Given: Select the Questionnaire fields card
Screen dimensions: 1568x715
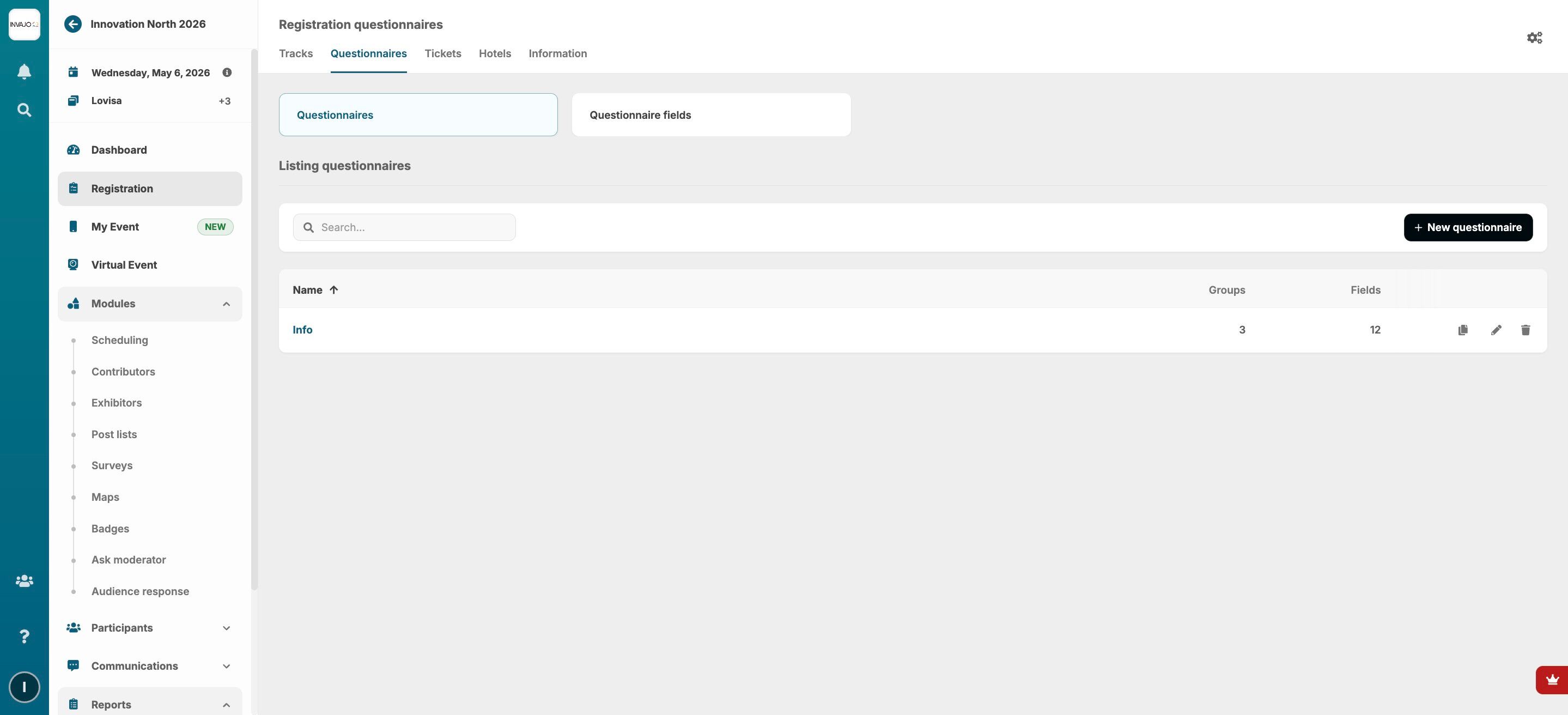Looking at the screenshot, I should [710, 114].
